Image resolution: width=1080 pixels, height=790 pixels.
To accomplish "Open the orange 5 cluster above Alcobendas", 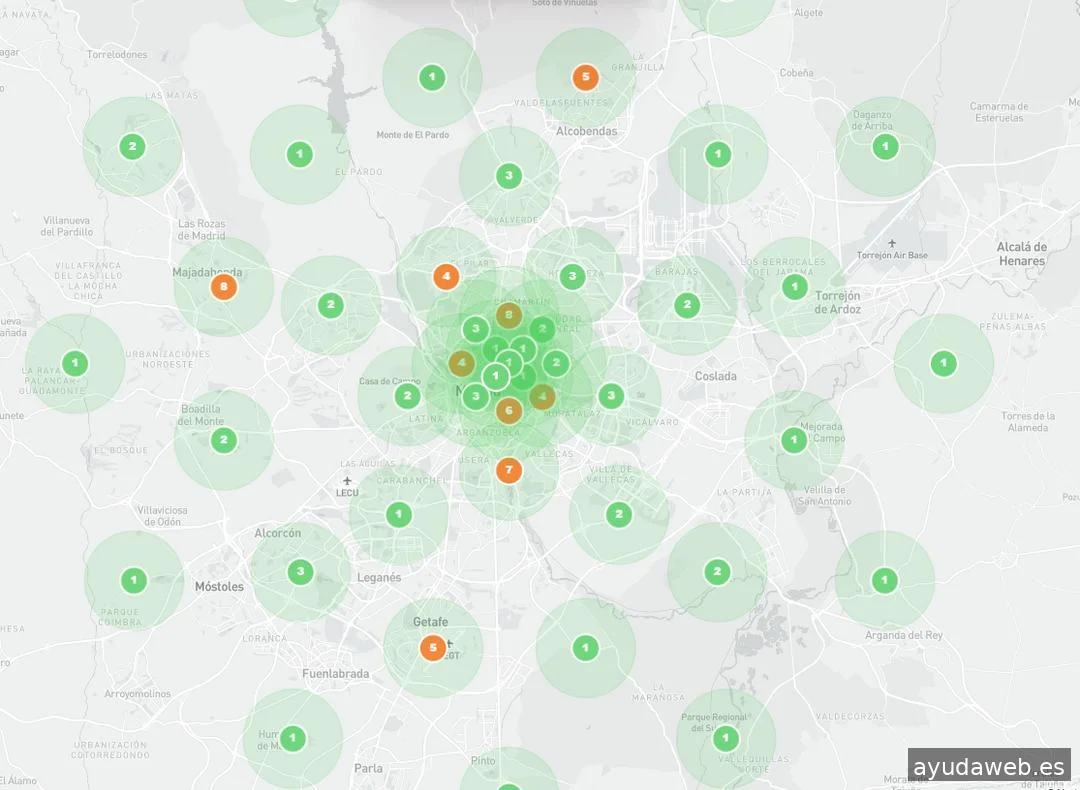I will tap(586, 76).
